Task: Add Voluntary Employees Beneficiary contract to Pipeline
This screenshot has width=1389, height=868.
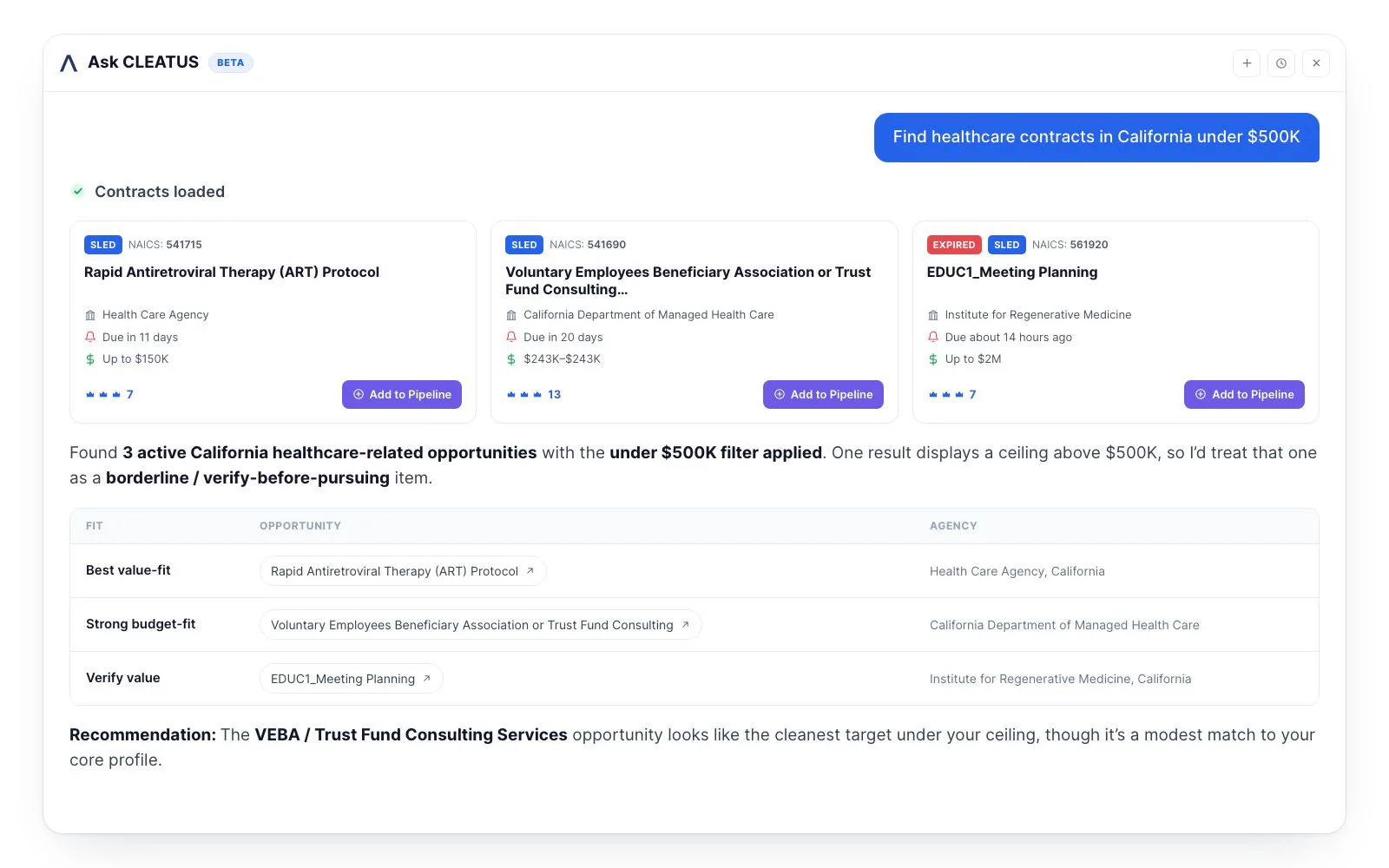Action: point(823,394)
